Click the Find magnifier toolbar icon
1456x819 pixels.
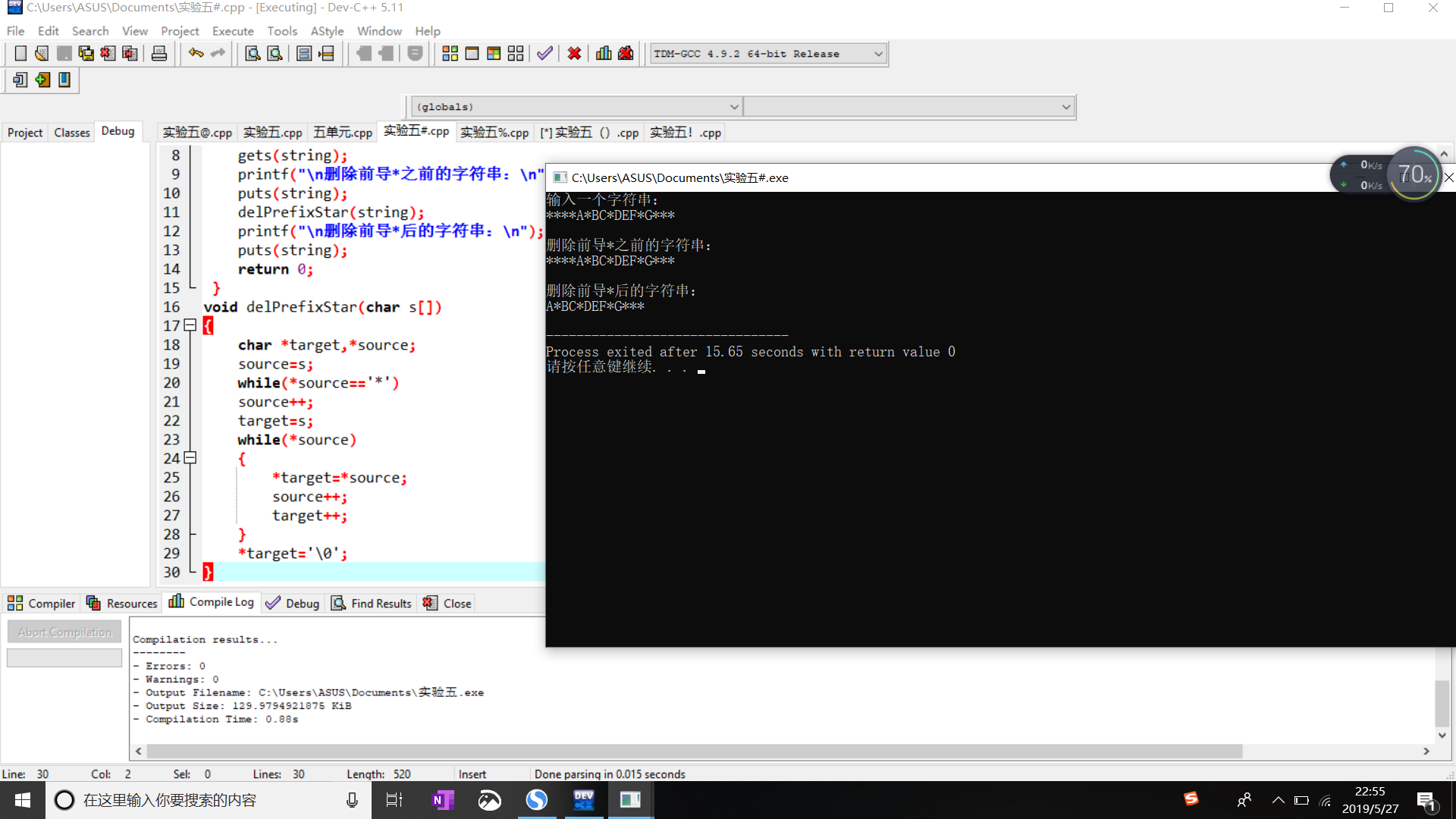(253, 54)
